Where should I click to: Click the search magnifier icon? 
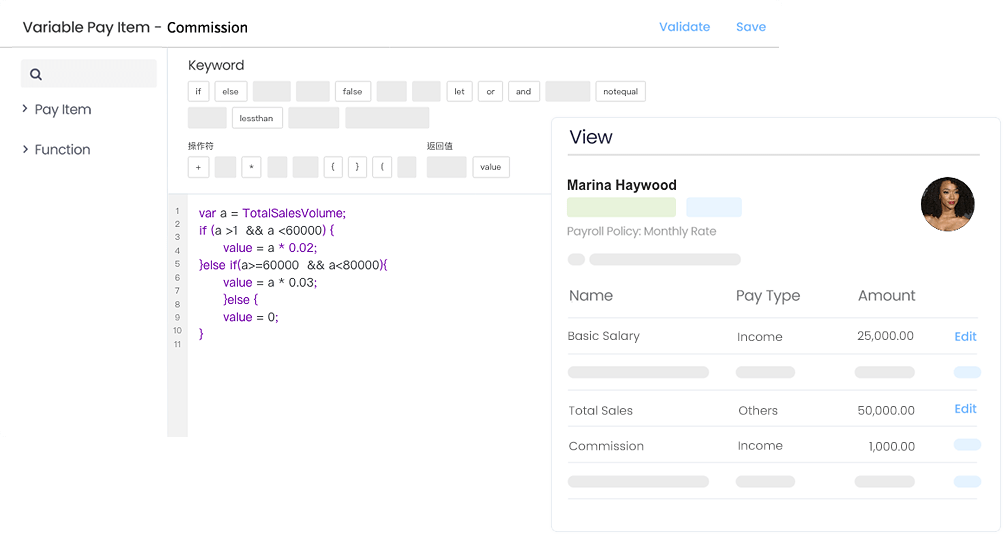point(36,74)
